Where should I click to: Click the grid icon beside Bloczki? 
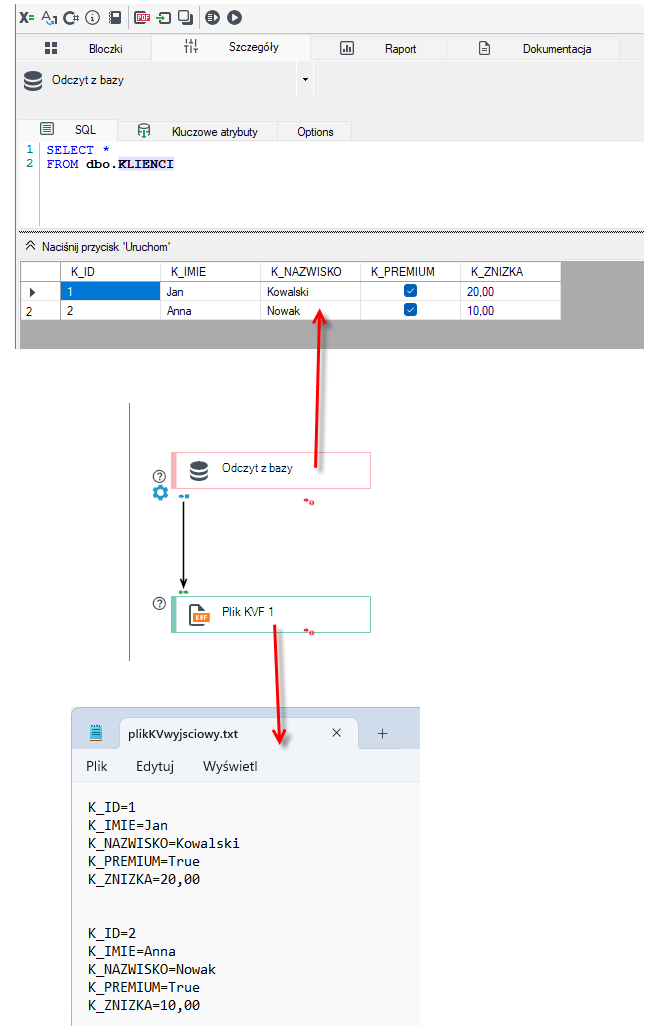(51, 48)
